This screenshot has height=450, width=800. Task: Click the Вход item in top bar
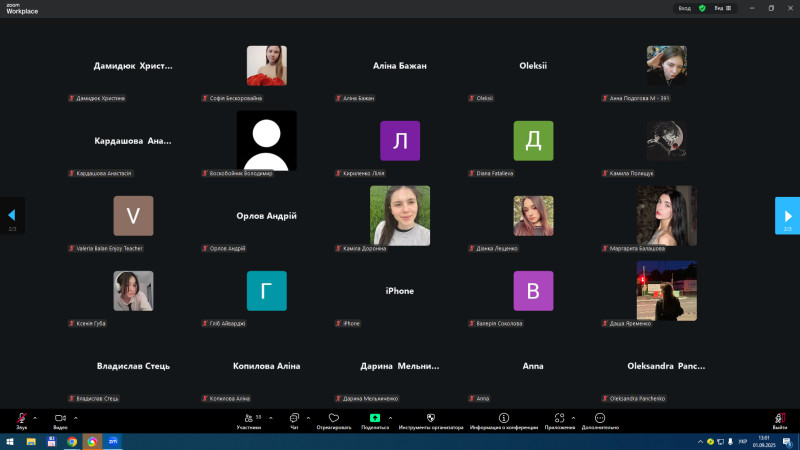point(685,8)
